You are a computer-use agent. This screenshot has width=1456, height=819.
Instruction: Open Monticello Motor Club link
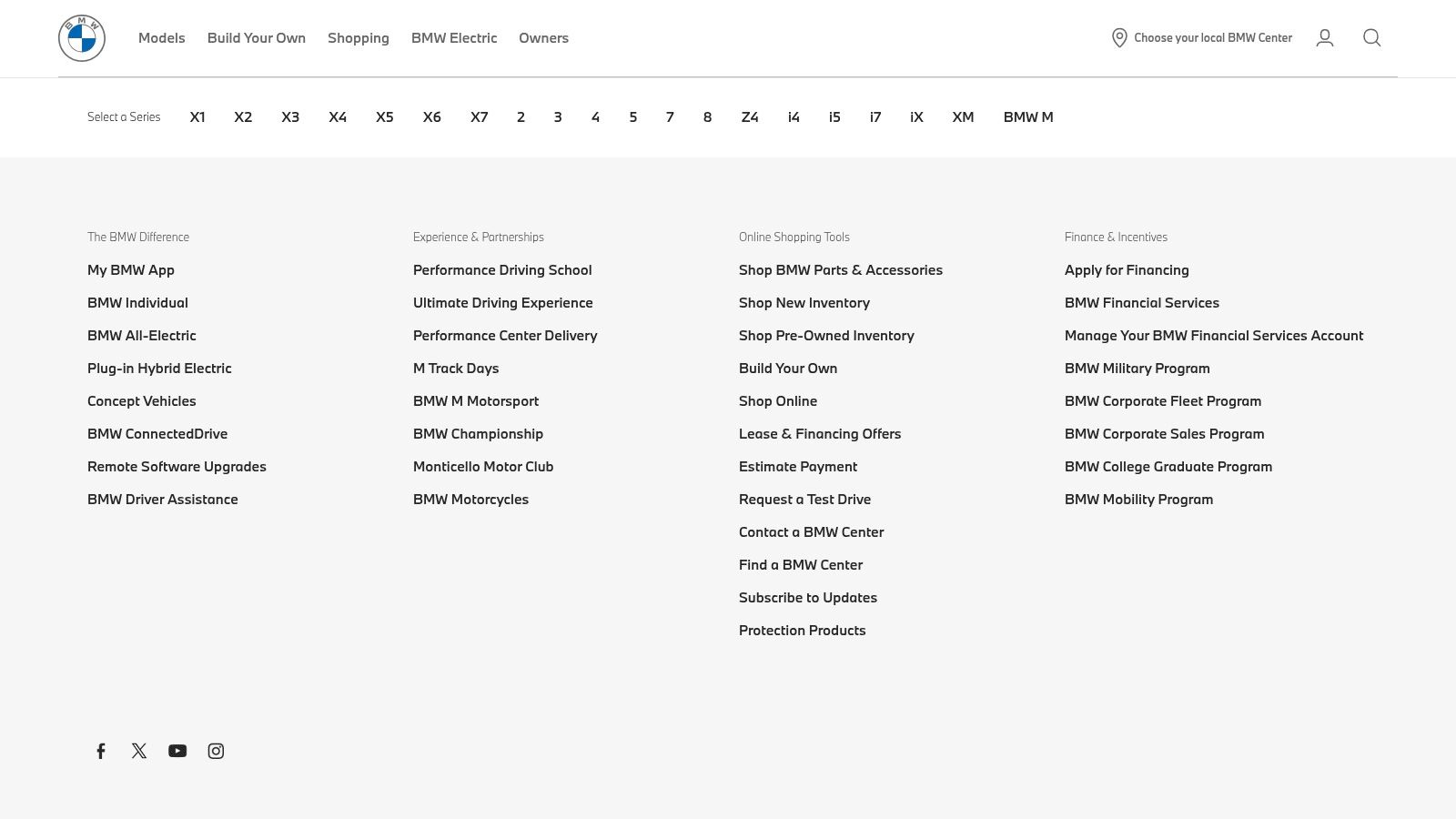pyautogui.click(x=483, y=467)
